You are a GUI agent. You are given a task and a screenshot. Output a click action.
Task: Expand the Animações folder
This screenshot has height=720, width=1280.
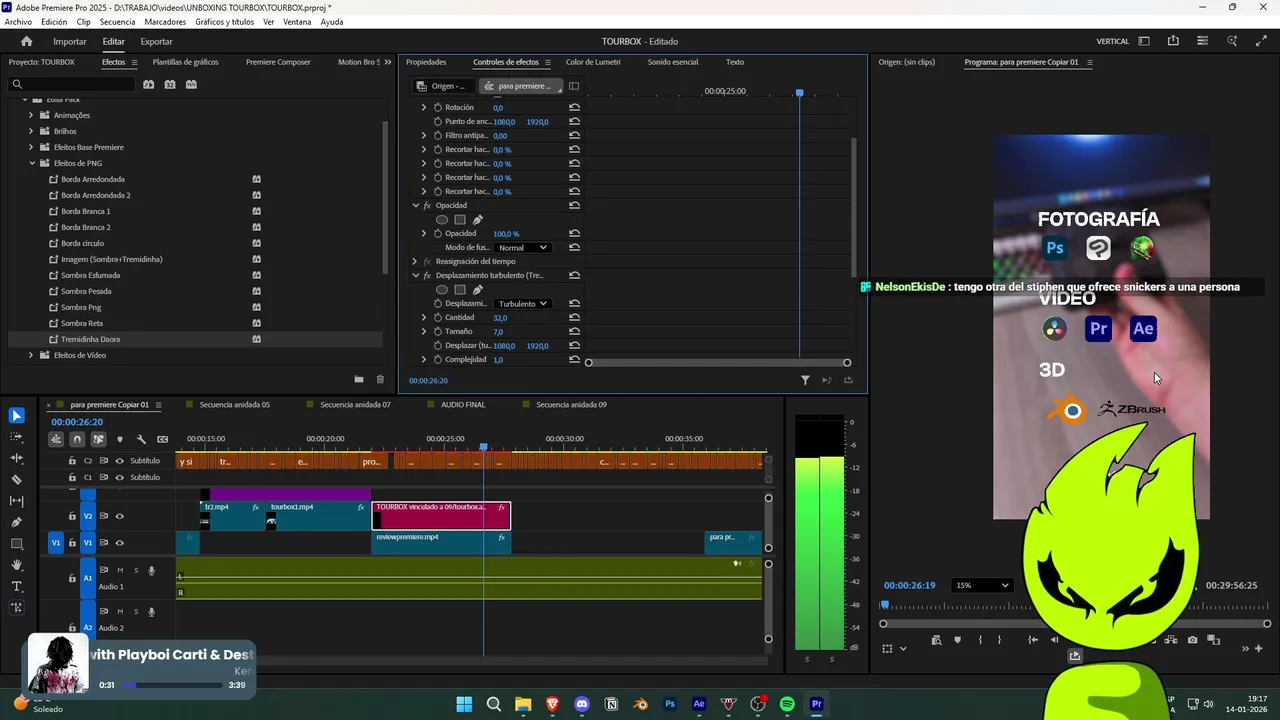point(31,115)
